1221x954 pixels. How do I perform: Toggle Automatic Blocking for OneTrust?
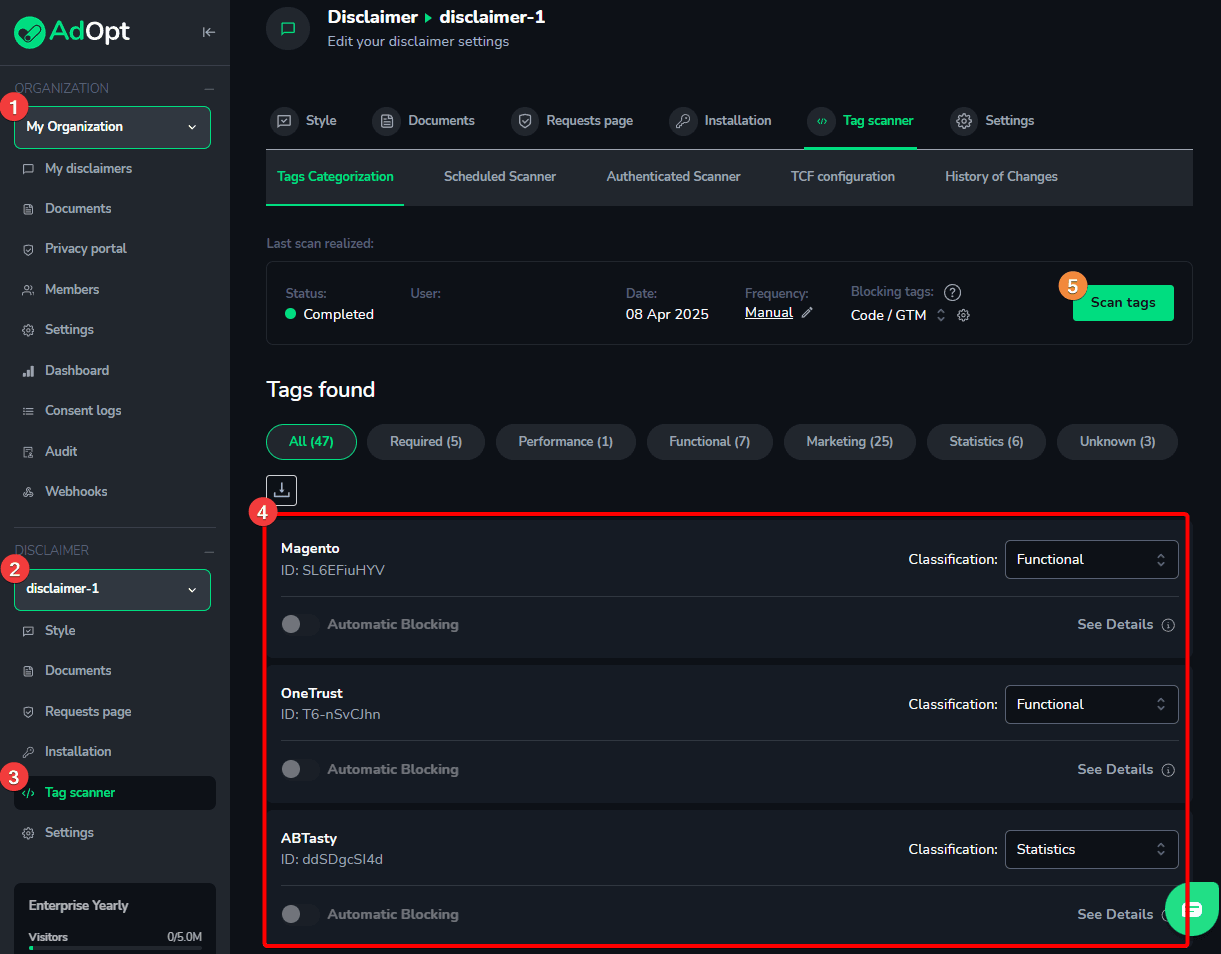[x=300, y=769]
